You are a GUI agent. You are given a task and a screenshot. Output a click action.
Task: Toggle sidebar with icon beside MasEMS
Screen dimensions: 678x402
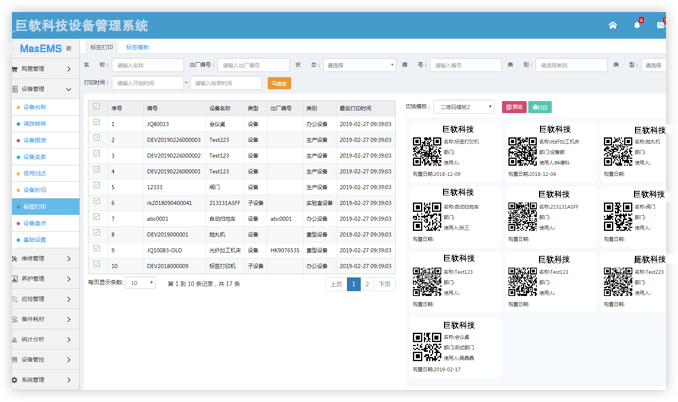coord(69,48)
